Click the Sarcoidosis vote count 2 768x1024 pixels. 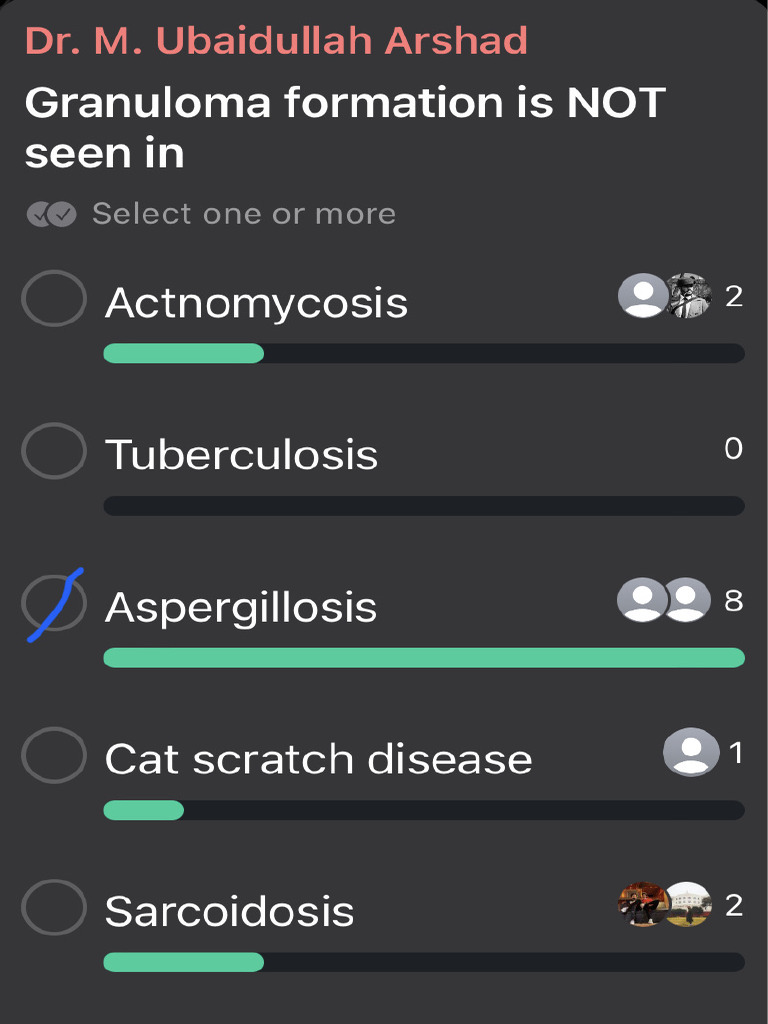pos(733,906)
